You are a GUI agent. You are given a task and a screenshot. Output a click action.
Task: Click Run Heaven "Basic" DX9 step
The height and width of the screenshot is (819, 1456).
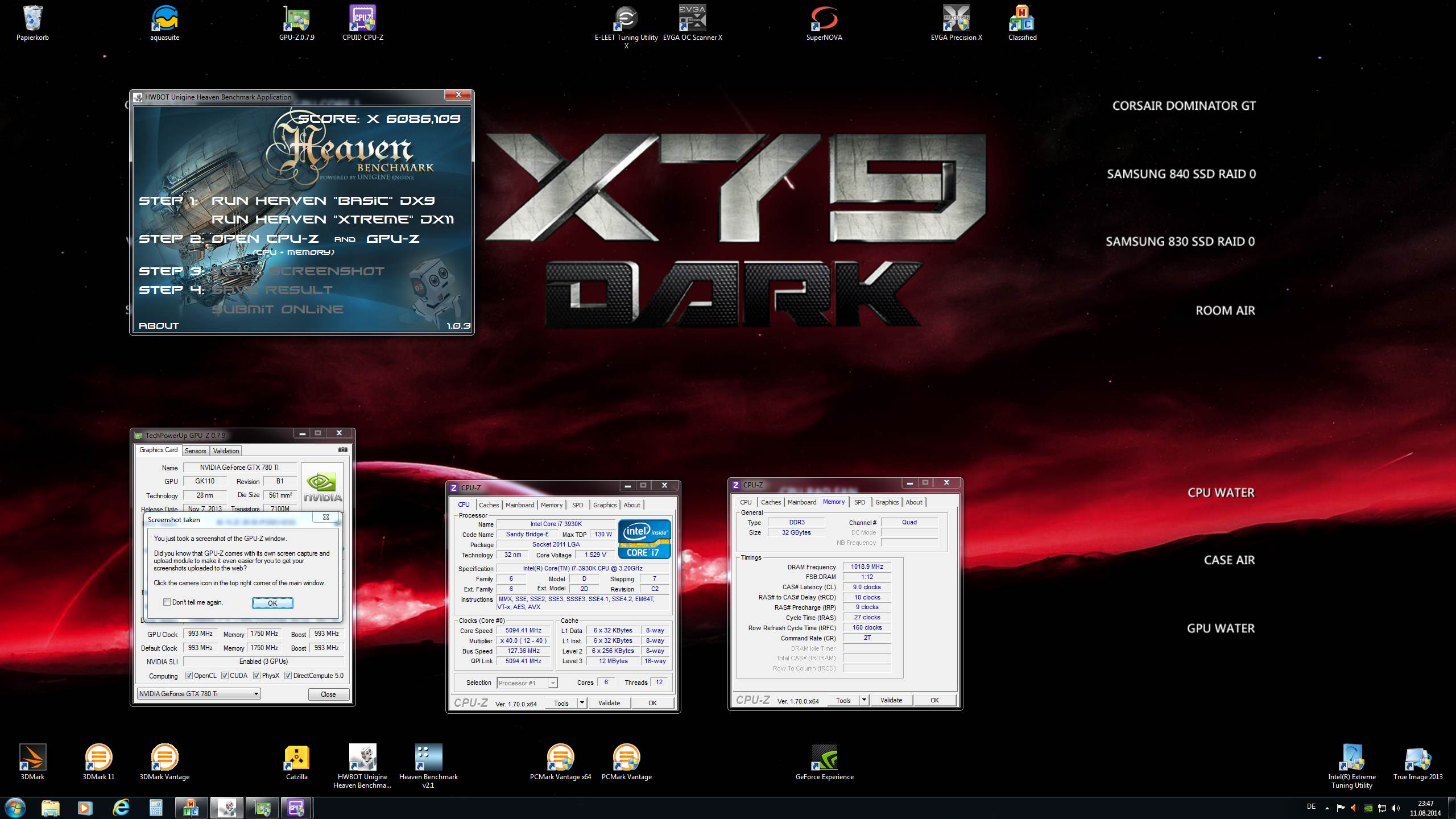click(x=323, y=200)
